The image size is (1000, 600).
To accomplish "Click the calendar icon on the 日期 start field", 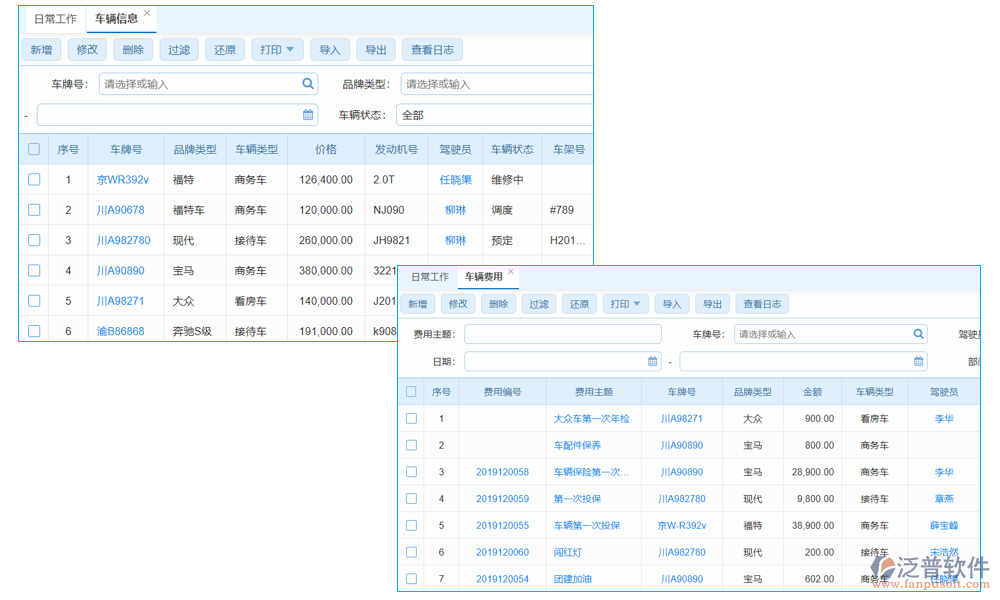I will [x=655, y=361].
